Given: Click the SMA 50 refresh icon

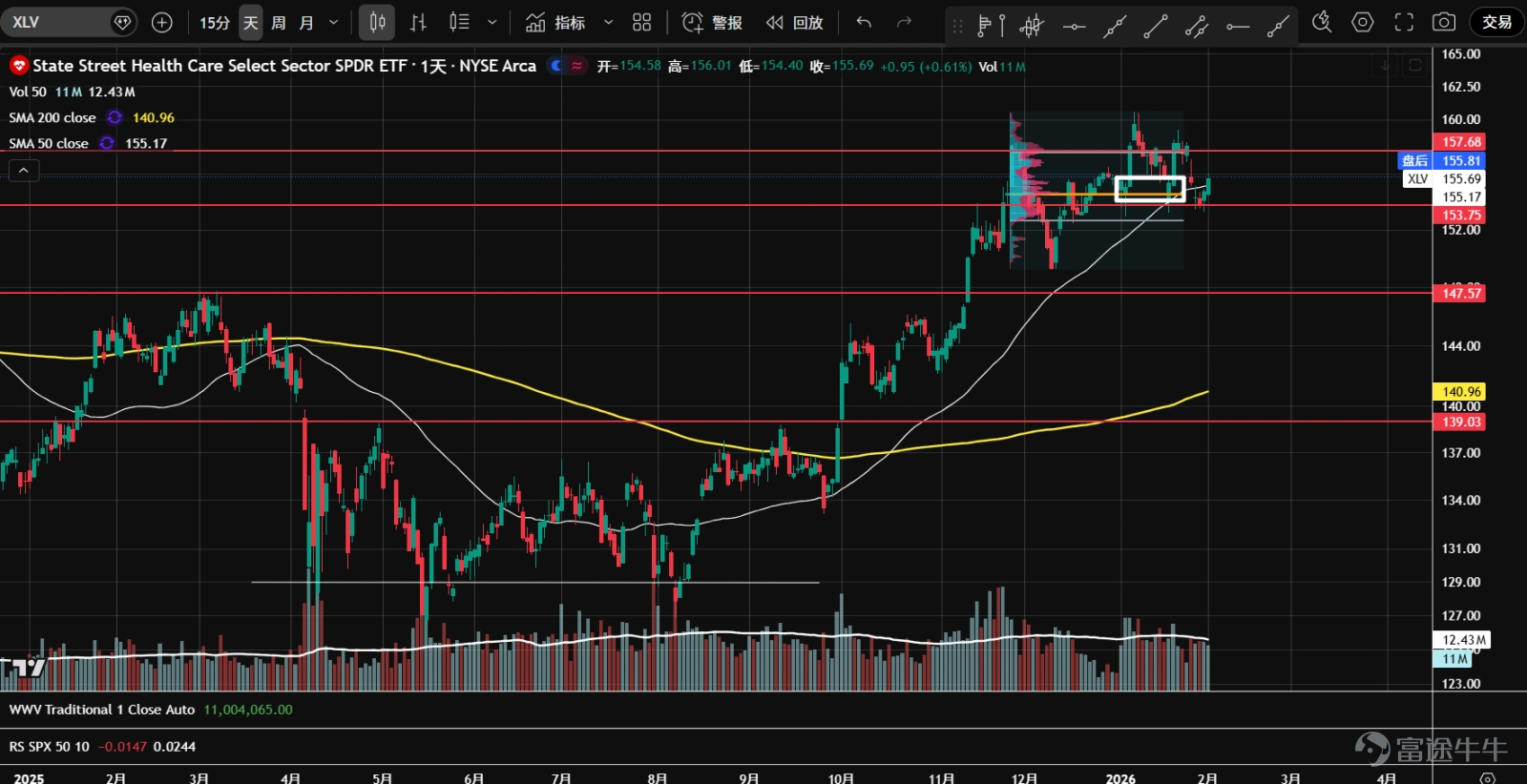Looking at the screenshot, I should 107,143.
